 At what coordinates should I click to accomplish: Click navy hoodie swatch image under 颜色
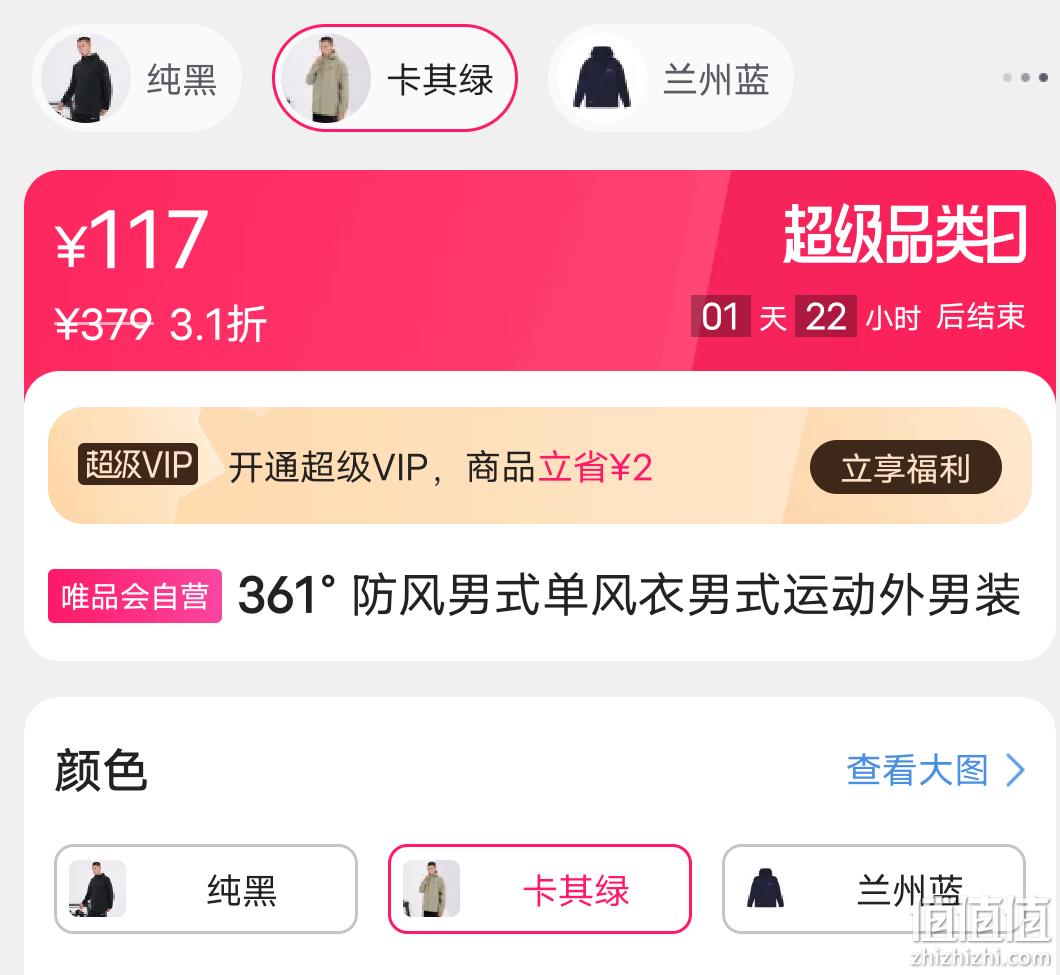(x=766, y=888)
